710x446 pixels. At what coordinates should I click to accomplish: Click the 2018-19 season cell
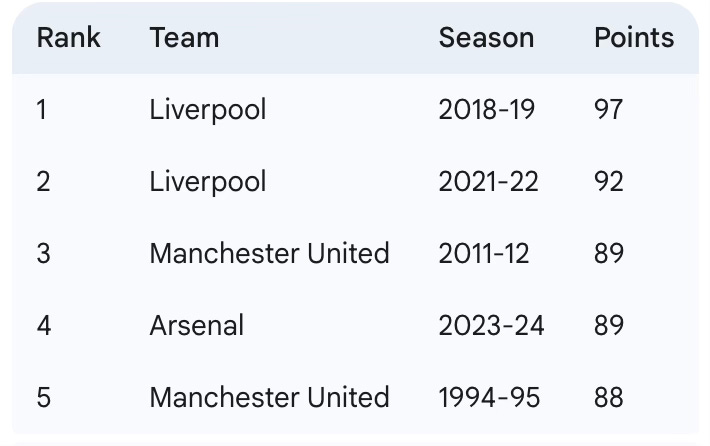(487, 110)
